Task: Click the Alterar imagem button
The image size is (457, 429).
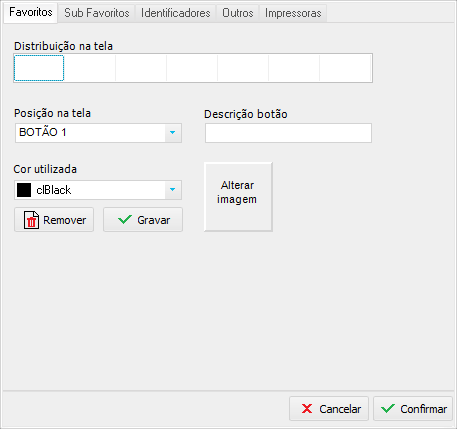Action: pos(238,197)
